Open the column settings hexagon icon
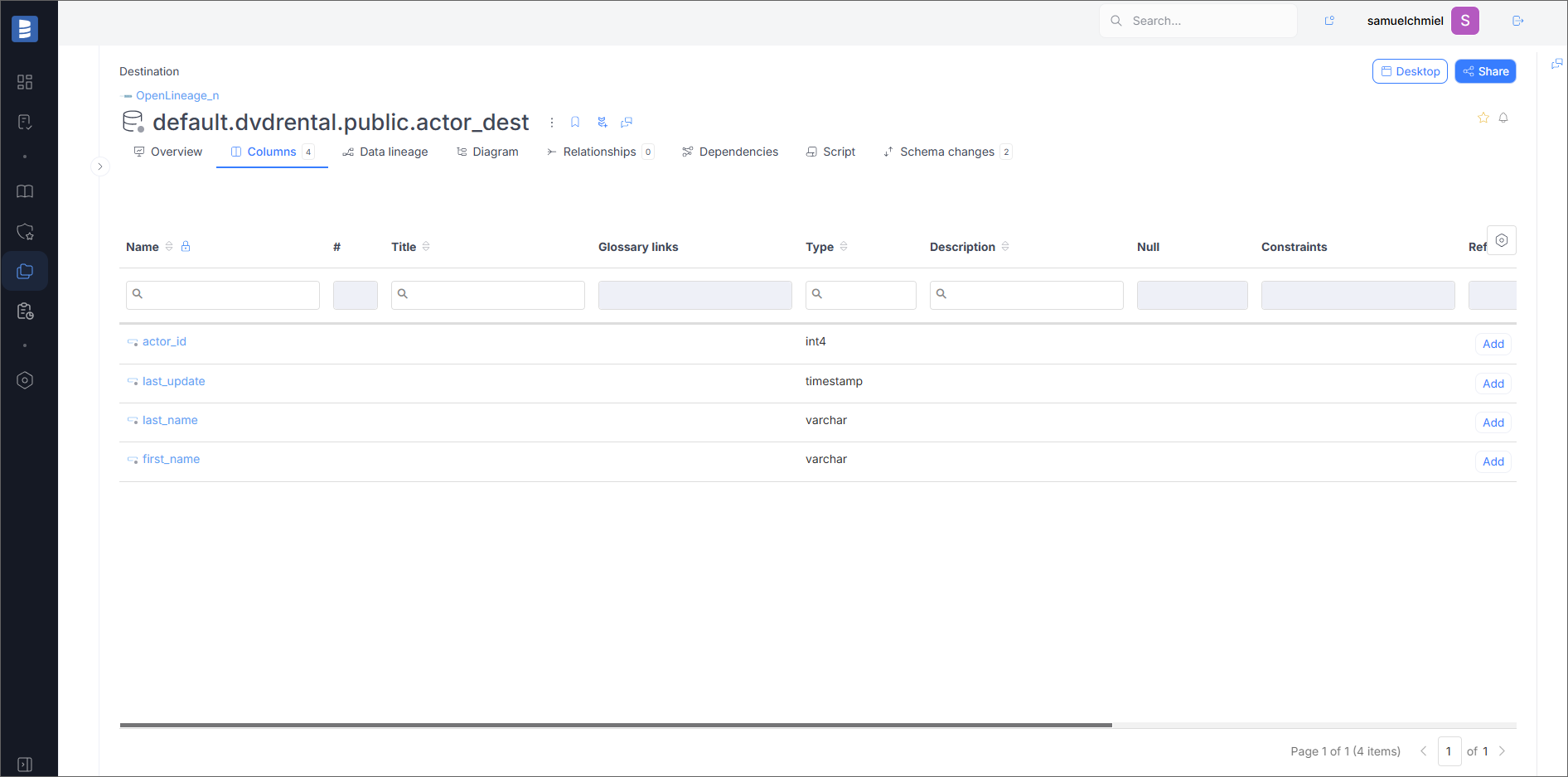 click(x=1502, y=240)
